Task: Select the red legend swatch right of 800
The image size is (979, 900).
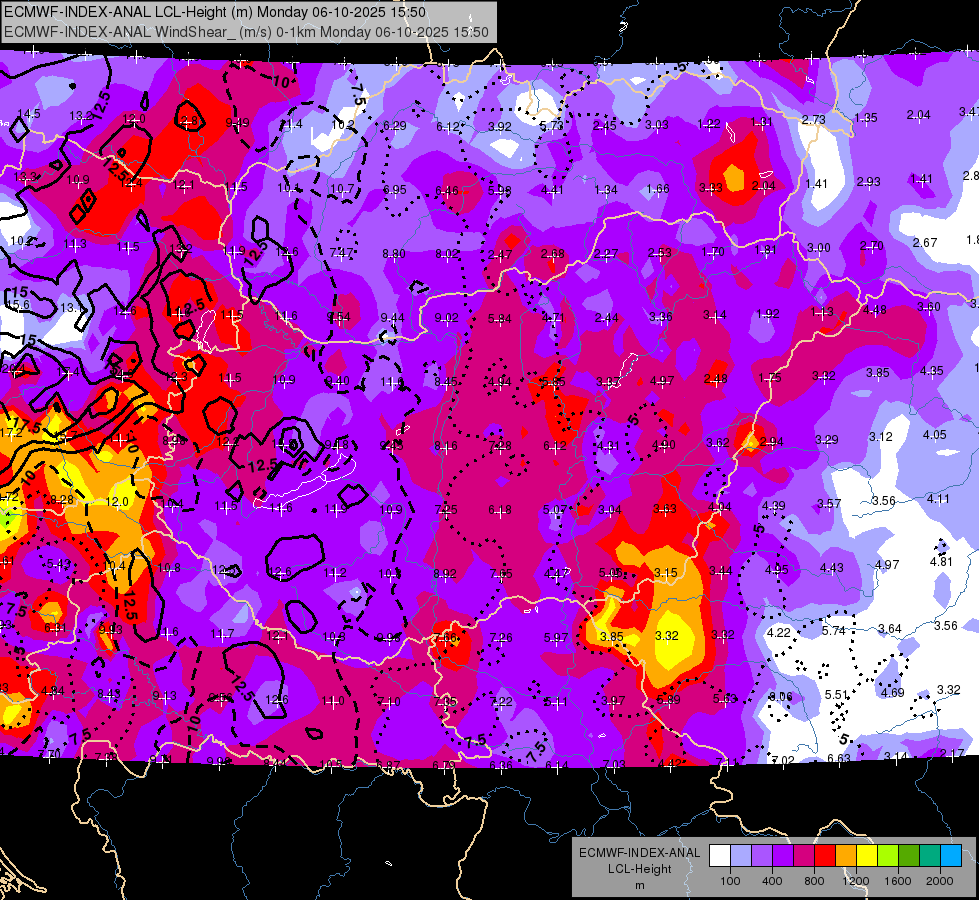Action: 825,856
